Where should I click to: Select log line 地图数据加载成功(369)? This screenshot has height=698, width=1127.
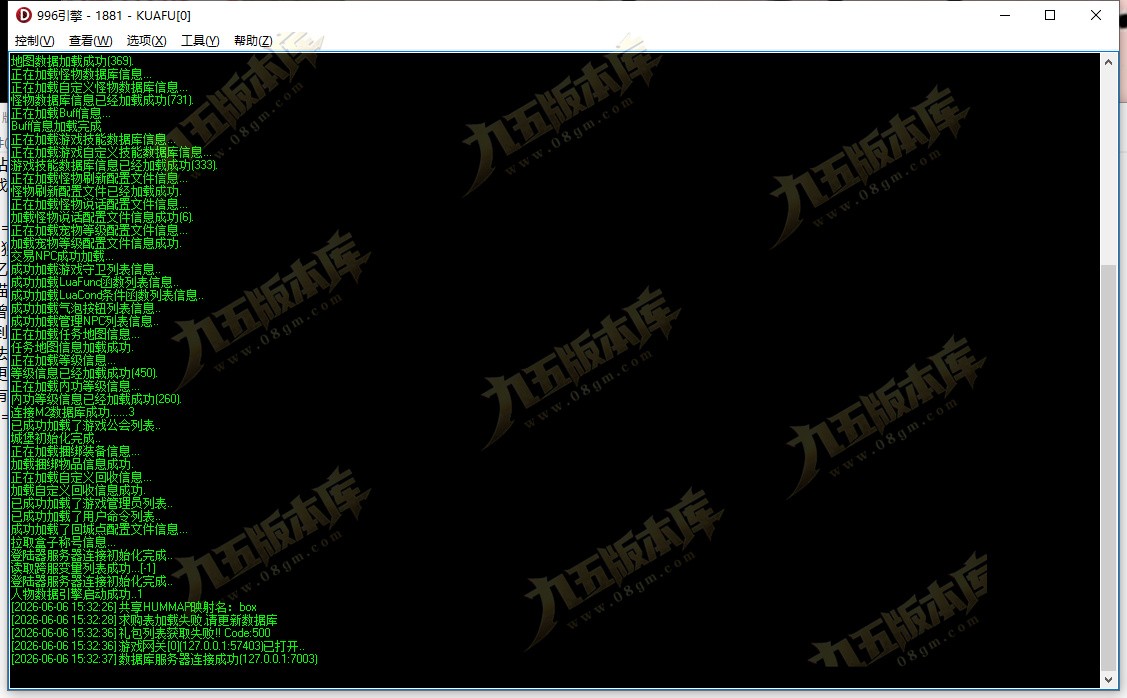click(x=72, y=61)
